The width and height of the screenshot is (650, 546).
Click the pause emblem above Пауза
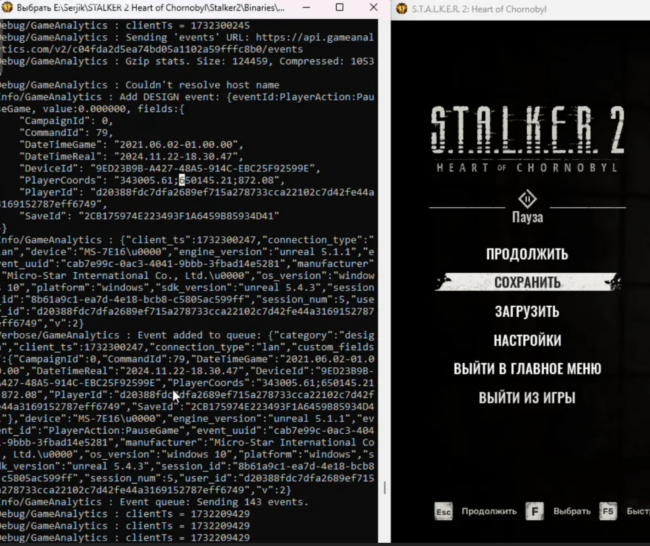pos(526,194)
